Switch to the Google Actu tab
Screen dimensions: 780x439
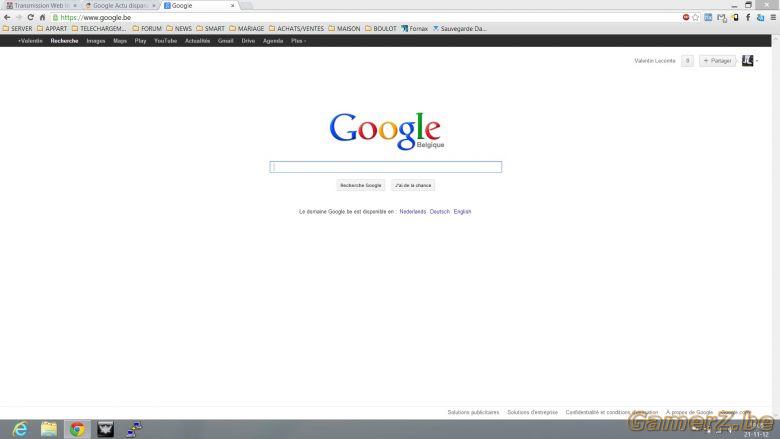119,5
